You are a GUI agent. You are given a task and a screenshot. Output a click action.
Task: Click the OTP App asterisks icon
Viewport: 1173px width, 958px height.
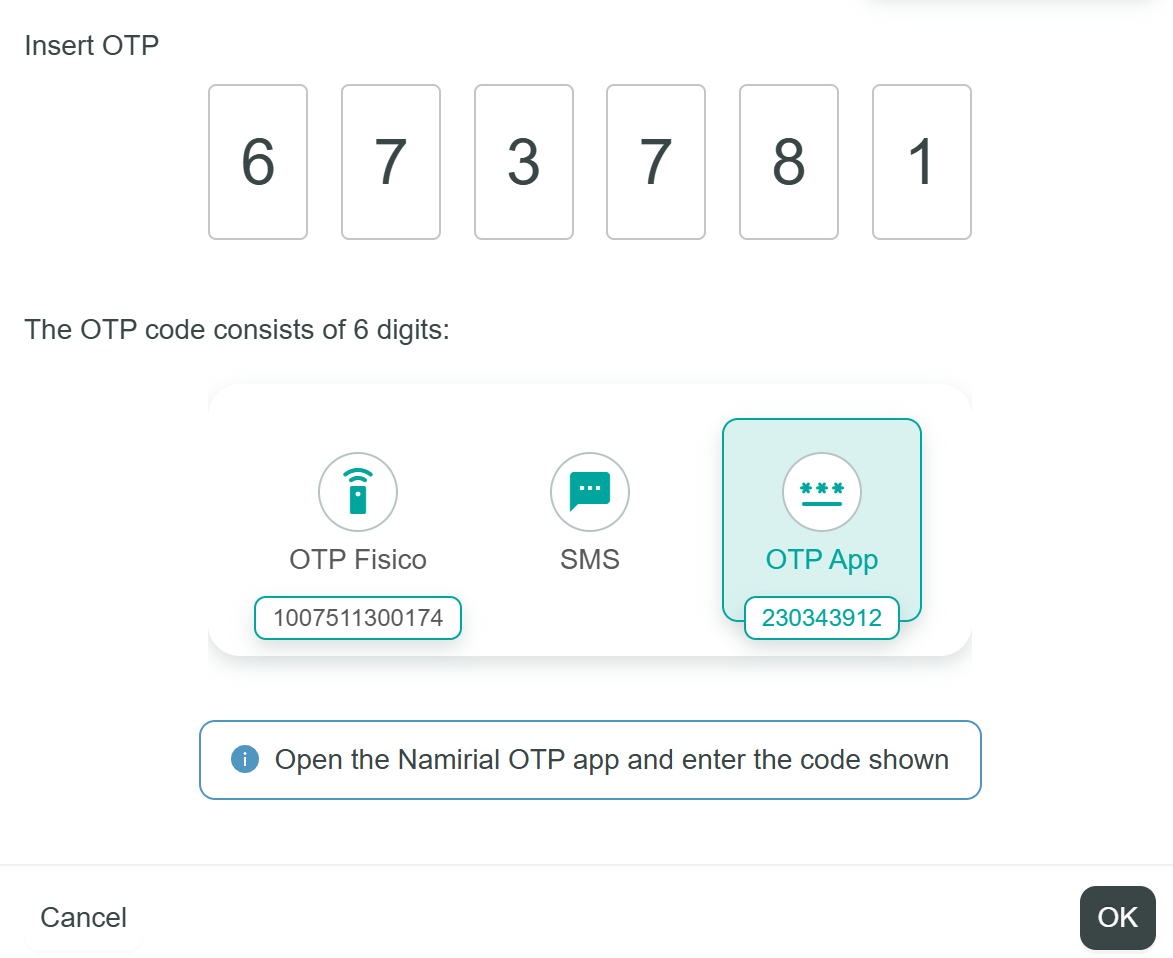coord(822,492)
